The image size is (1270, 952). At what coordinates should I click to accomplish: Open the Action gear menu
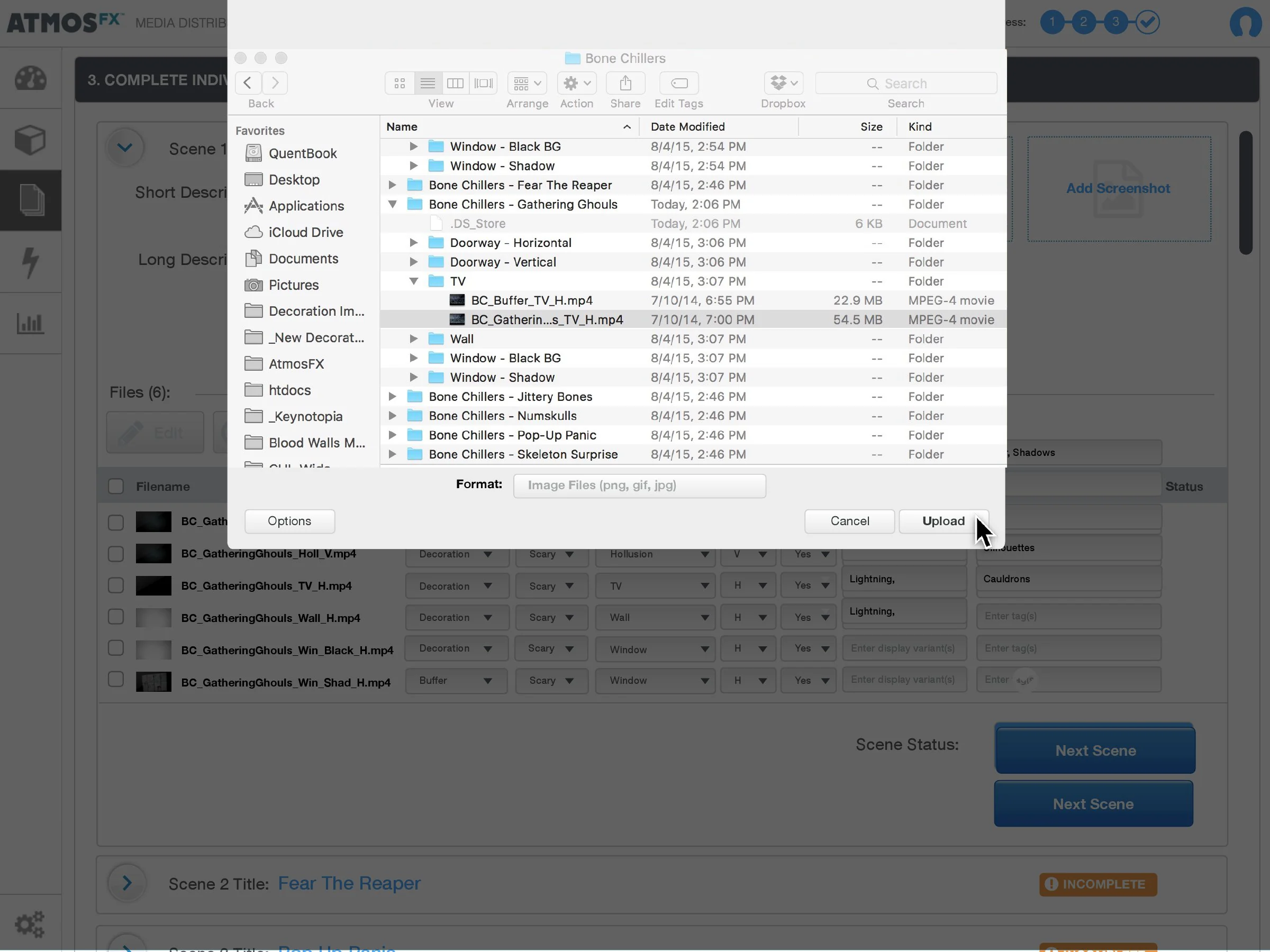[577, 83]
